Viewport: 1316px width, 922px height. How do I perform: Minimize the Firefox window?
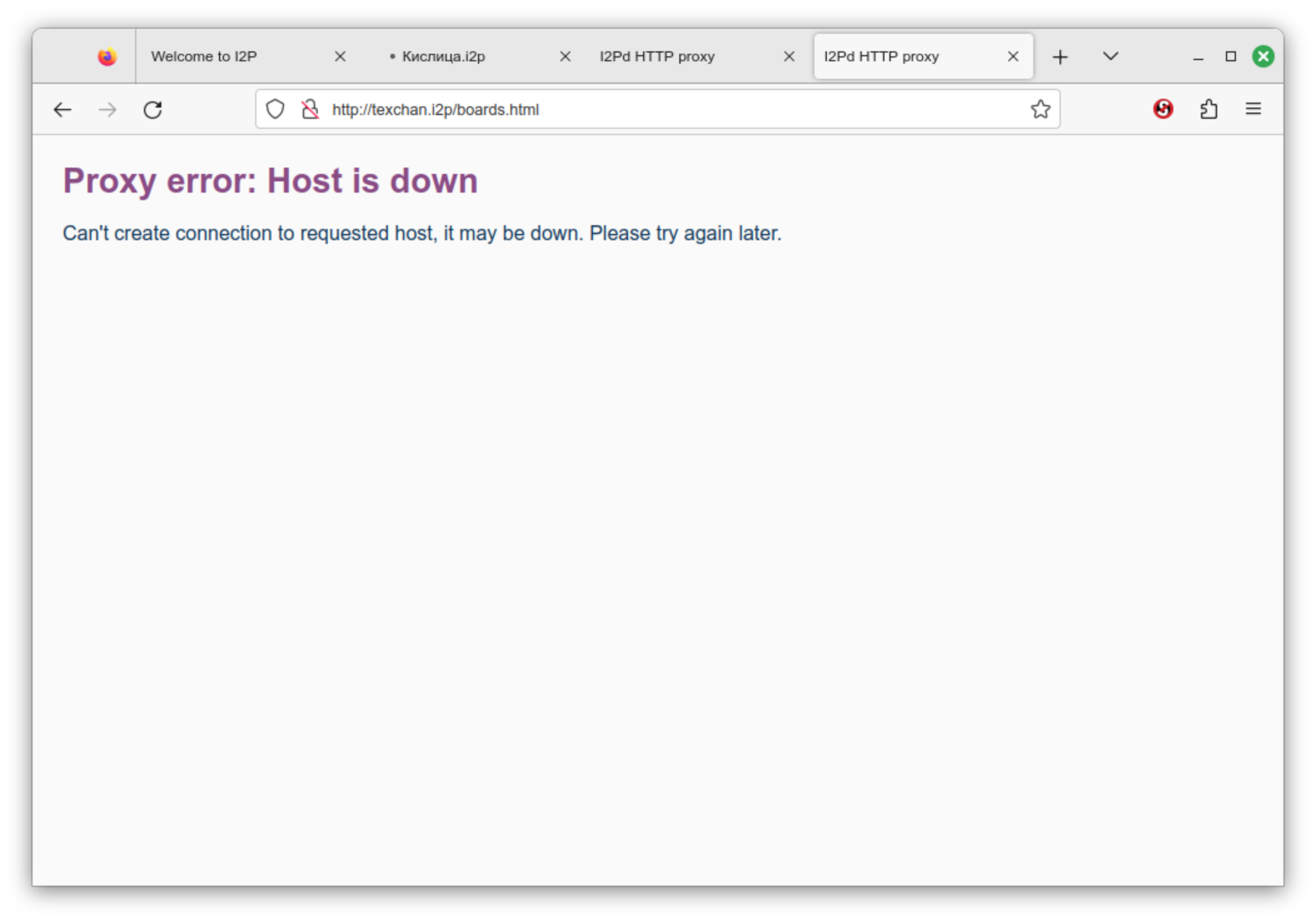point(1198,58)
